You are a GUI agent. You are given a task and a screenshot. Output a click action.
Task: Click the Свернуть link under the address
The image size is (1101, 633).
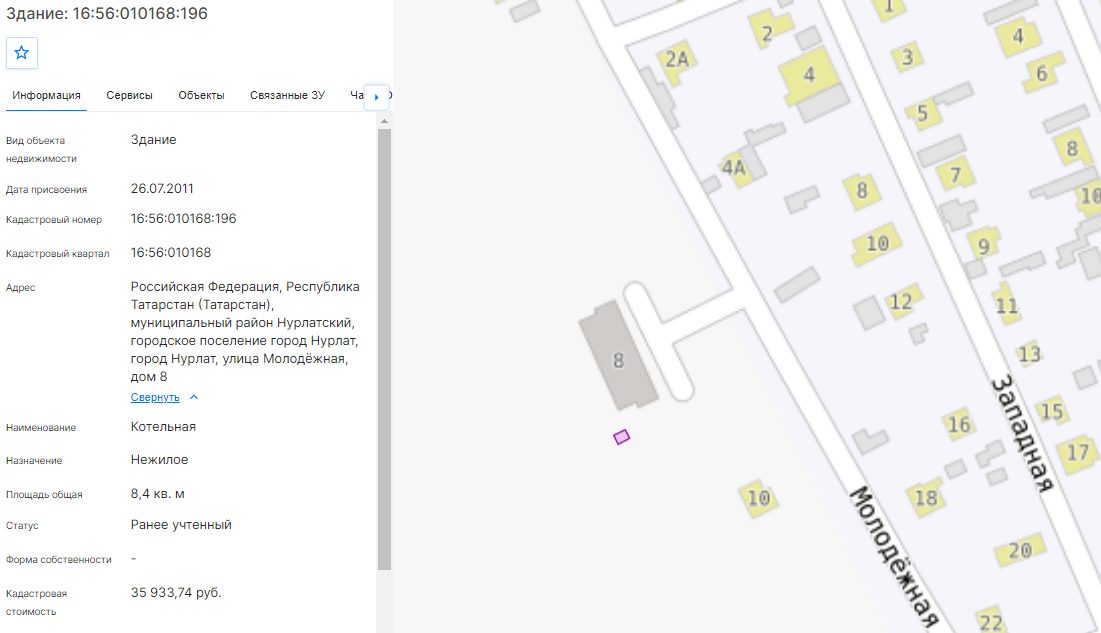(155, 398)
